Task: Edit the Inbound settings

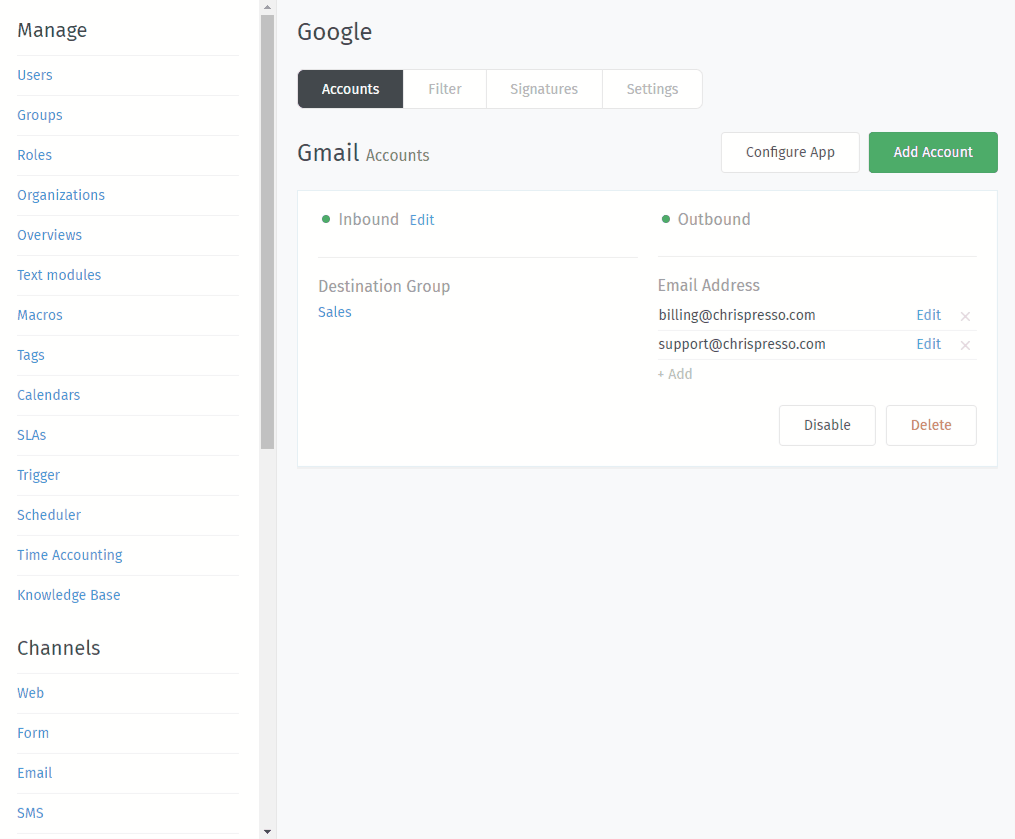Action: tap(422, 220)
